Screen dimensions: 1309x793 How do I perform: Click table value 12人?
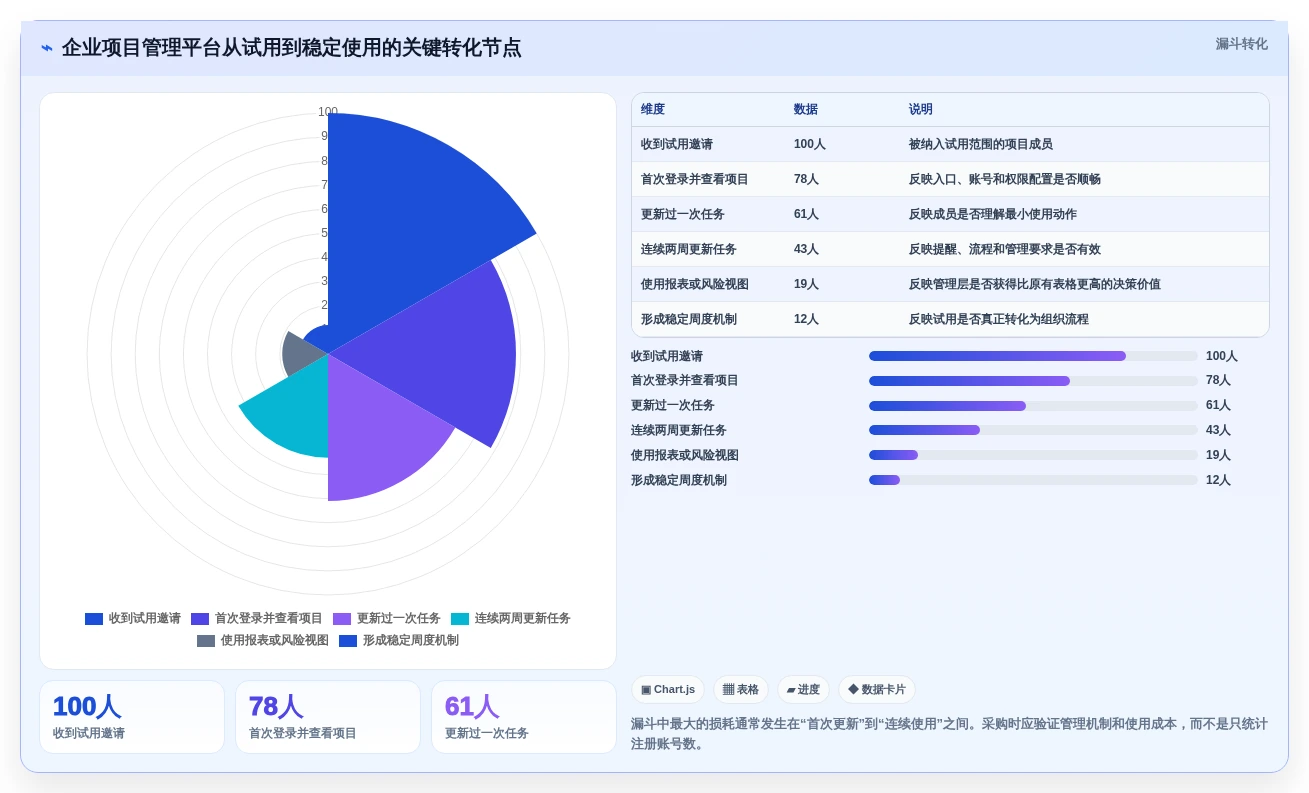tap(806, 319)
